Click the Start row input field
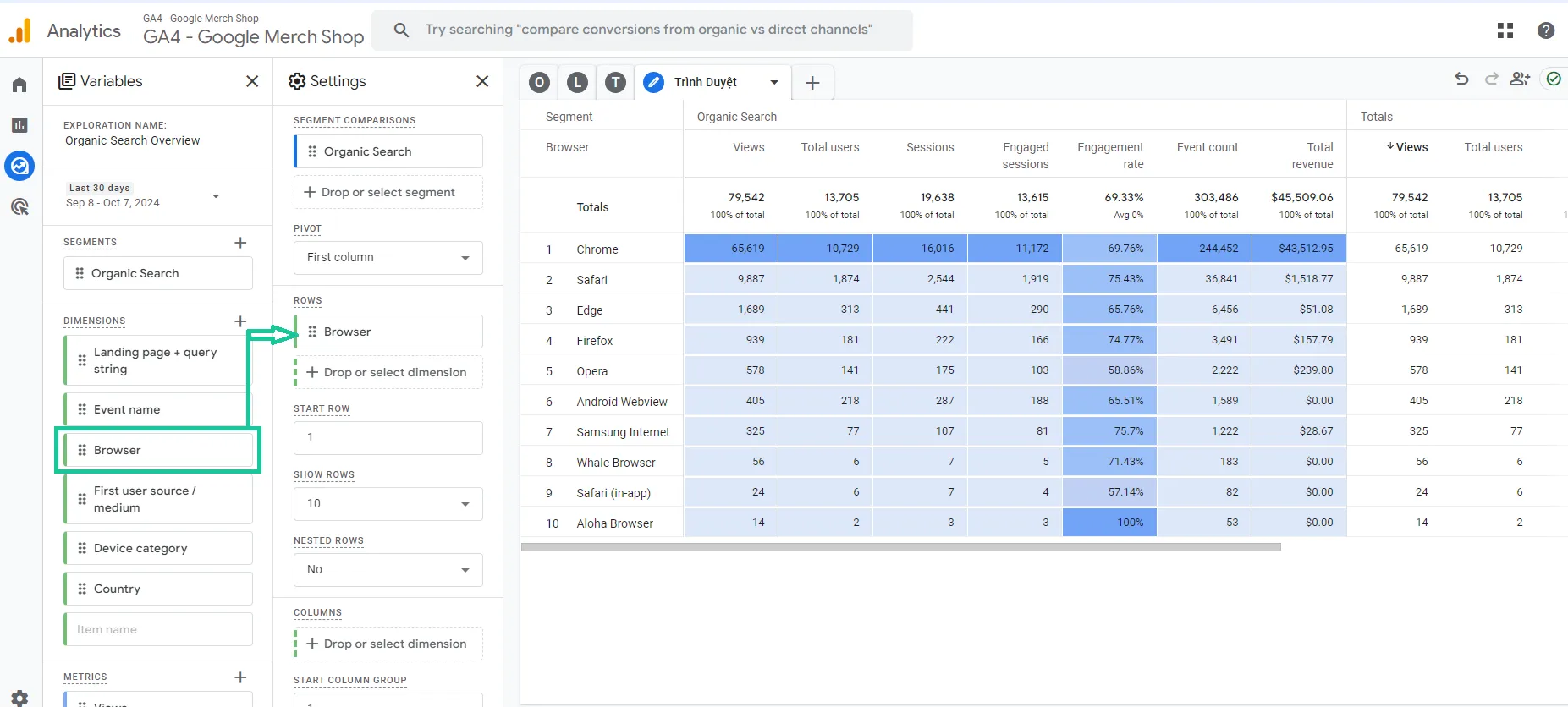Image resolution: width=1568 pixels, height=707 pixels. tap(388, 438)
